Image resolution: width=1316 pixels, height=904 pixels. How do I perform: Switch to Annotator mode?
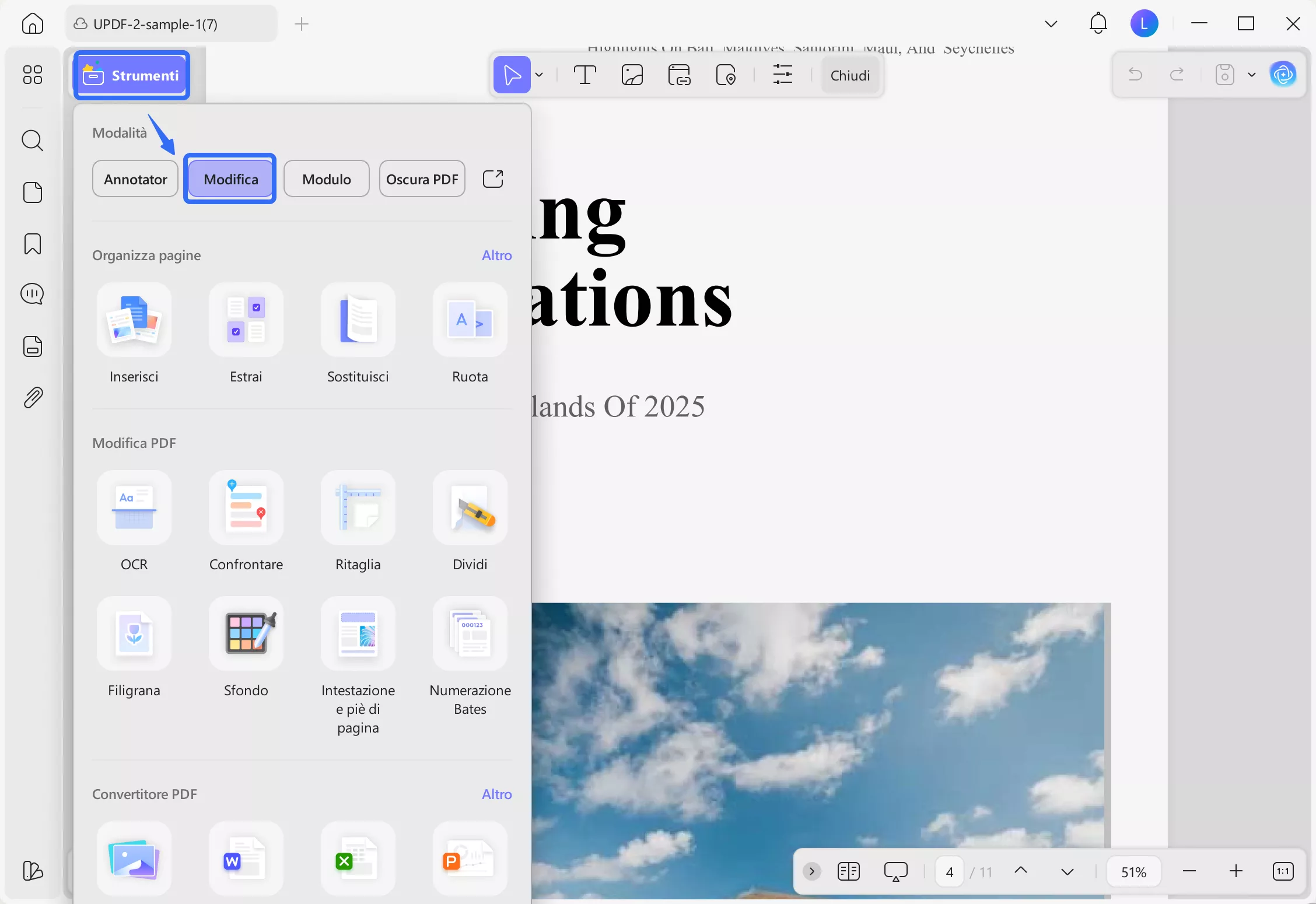135,178
